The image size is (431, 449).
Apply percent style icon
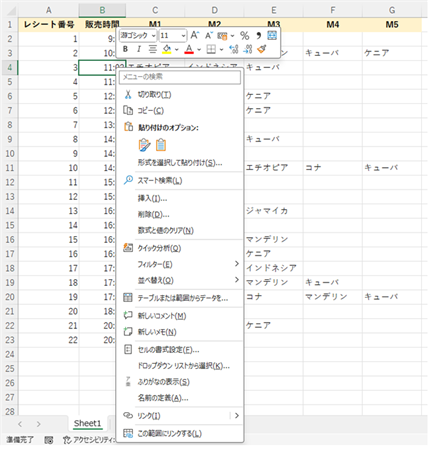(245, 35)
